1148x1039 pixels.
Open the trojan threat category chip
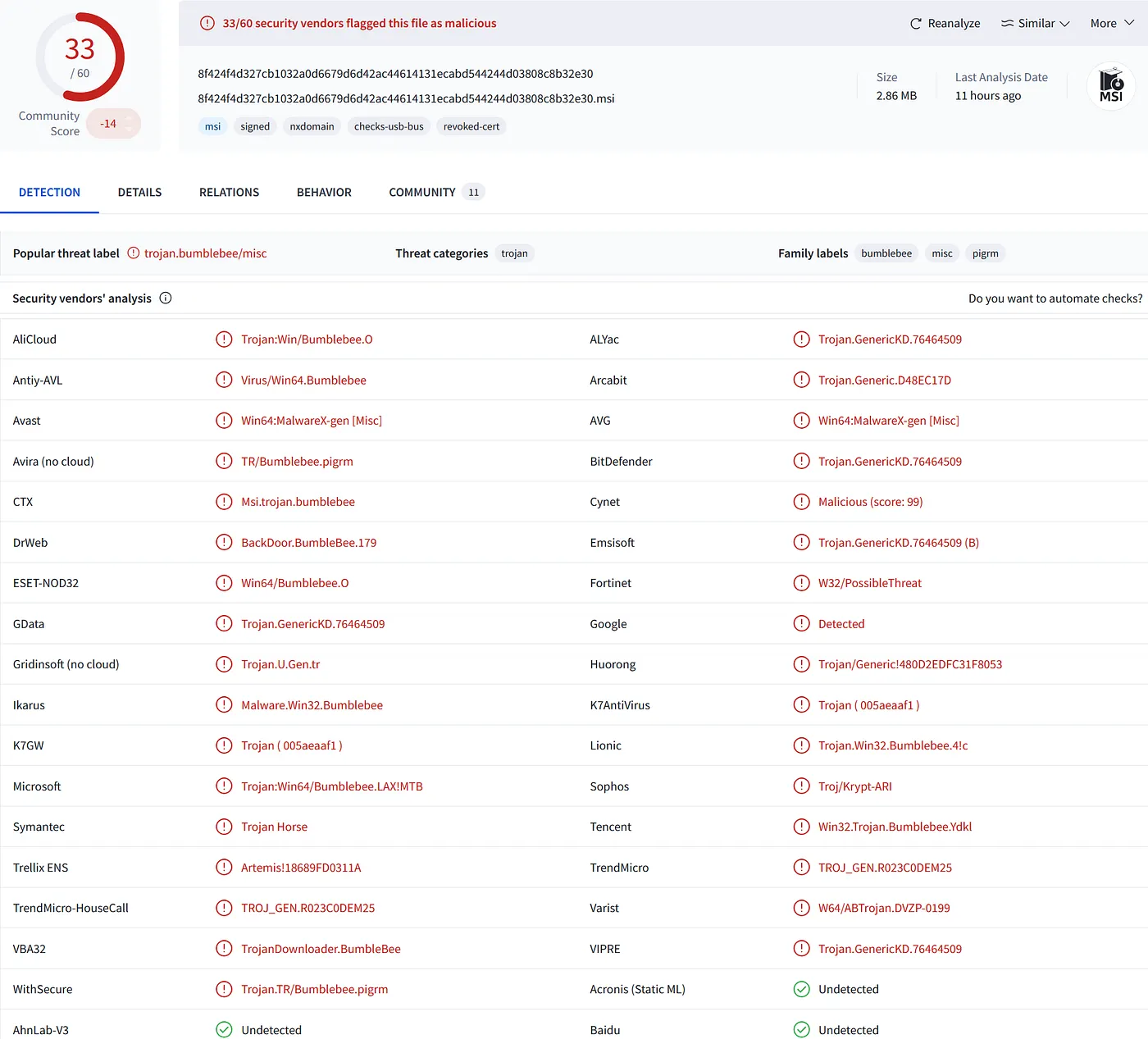pos(515,253)
